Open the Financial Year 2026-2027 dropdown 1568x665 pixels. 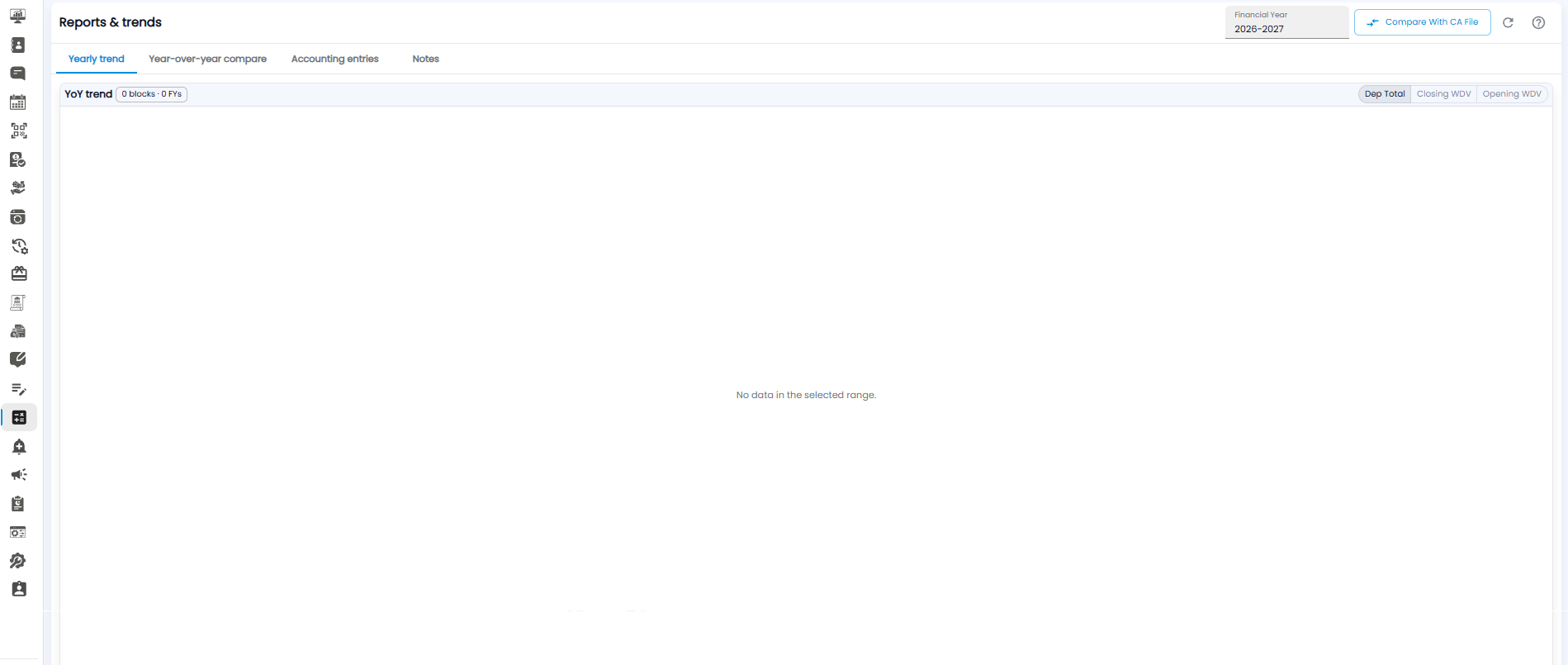click(x=1286, y=22)
